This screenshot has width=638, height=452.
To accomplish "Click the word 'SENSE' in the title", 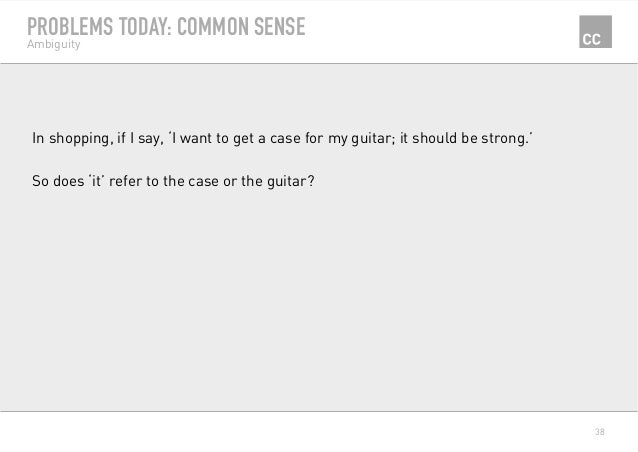I will click(x=280, y=27).
